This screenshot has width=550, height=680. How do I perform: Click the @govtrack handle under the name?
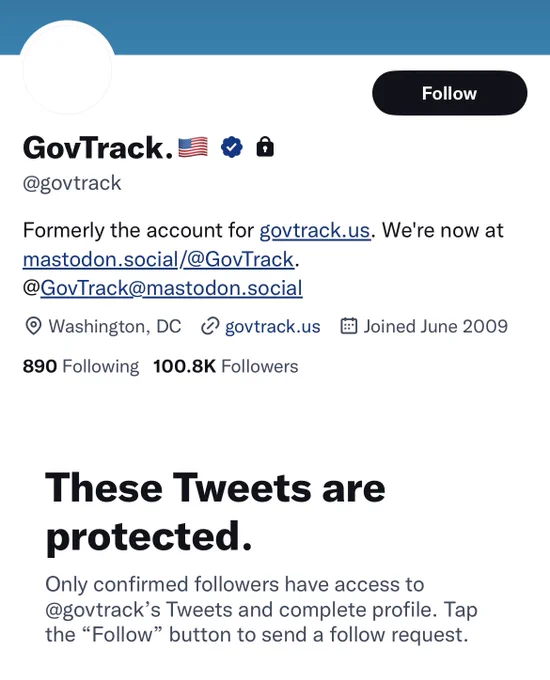coord(72,183)
